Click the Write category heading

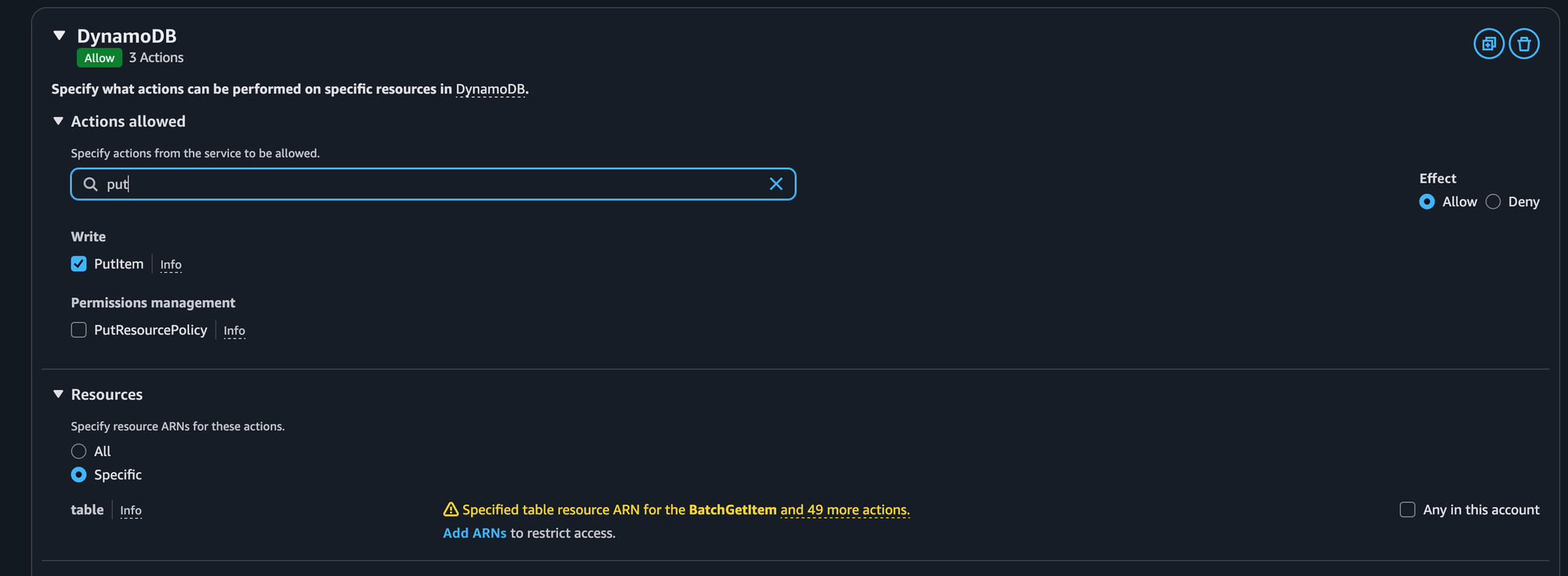click(89, 237)
